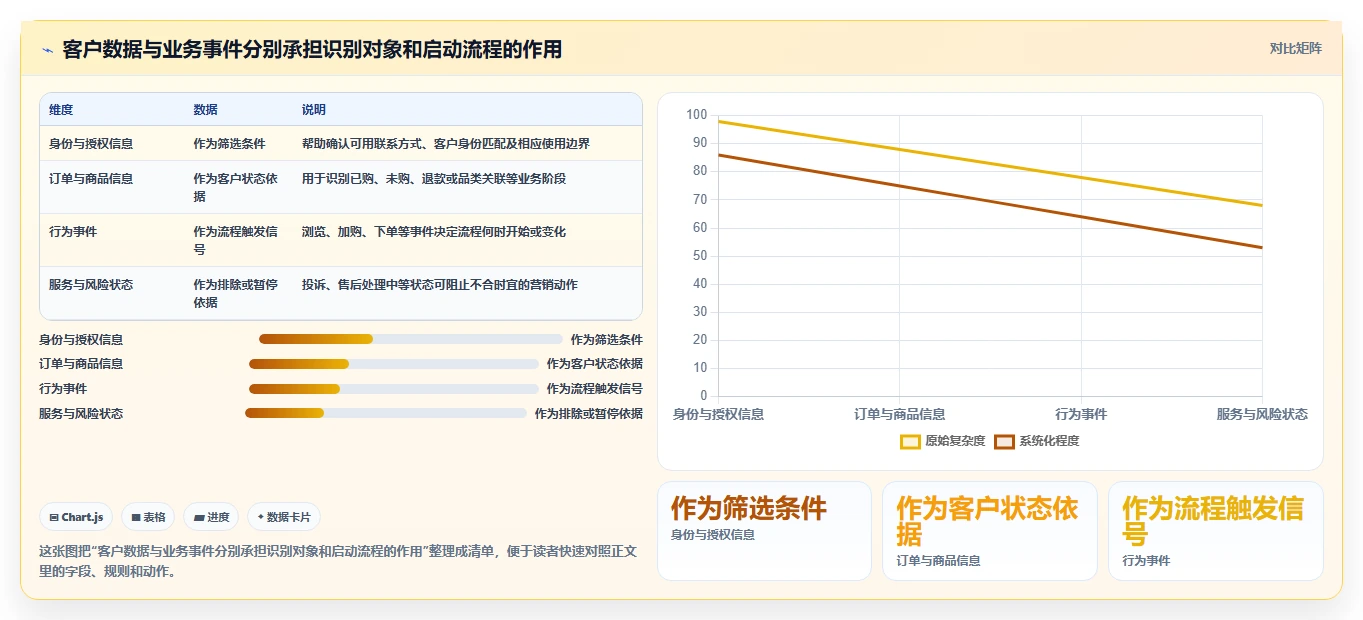Image resolution: width=1363 pixels, height=620 pixels.
Task: Click the 订单与商品信息 progress bar
Action: pos(394,364)
